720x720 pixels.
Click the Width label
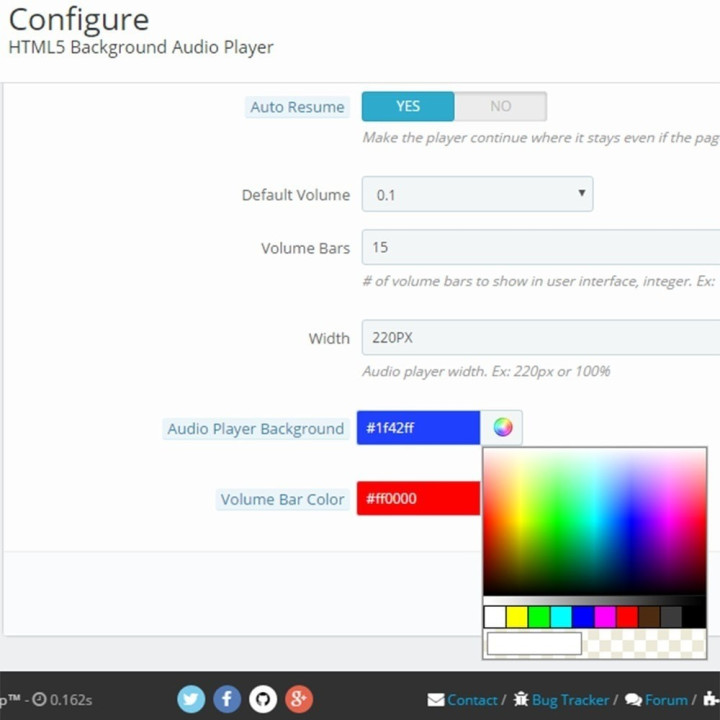(329, 338)
